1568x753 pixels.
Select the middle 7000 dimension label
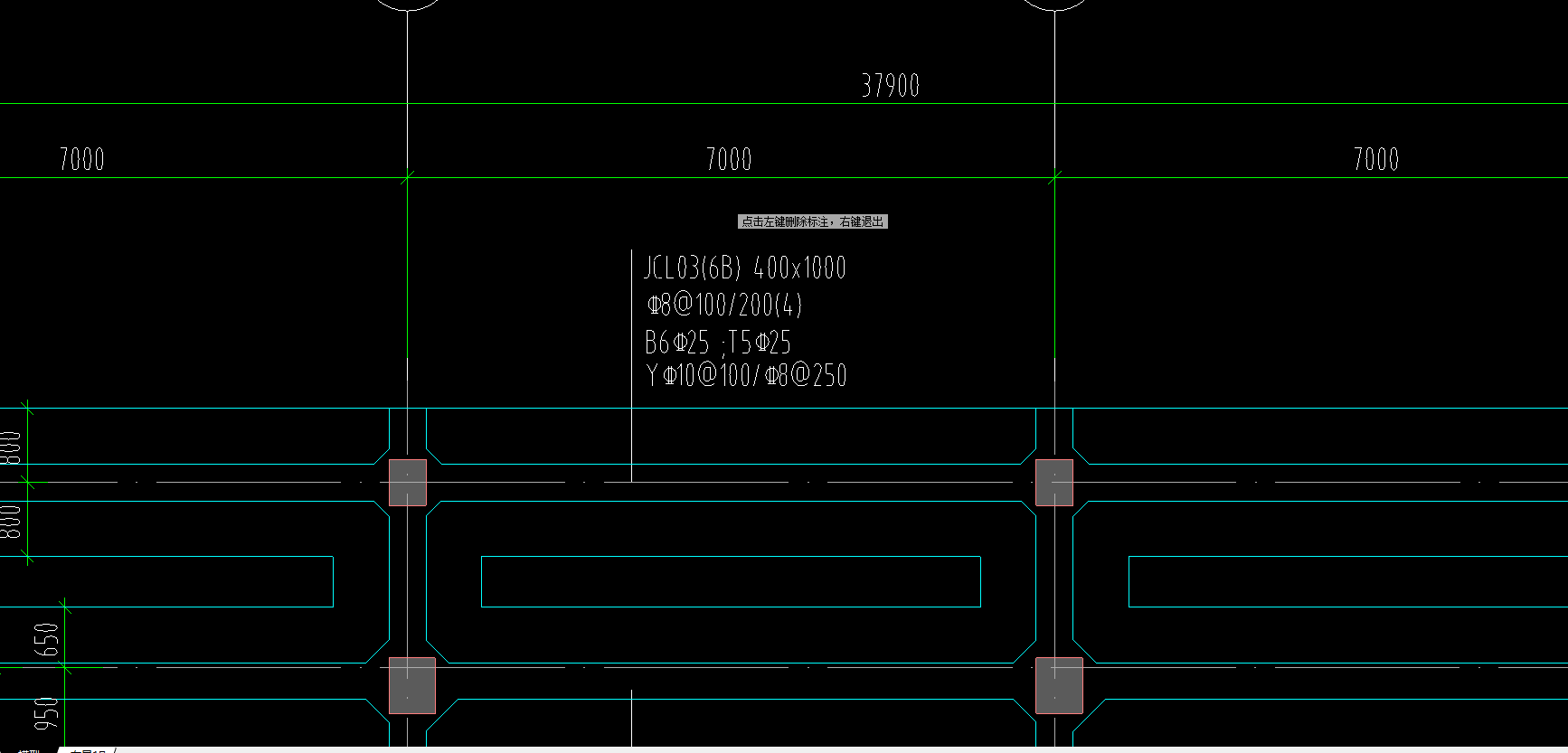click(x=729, y=160)
